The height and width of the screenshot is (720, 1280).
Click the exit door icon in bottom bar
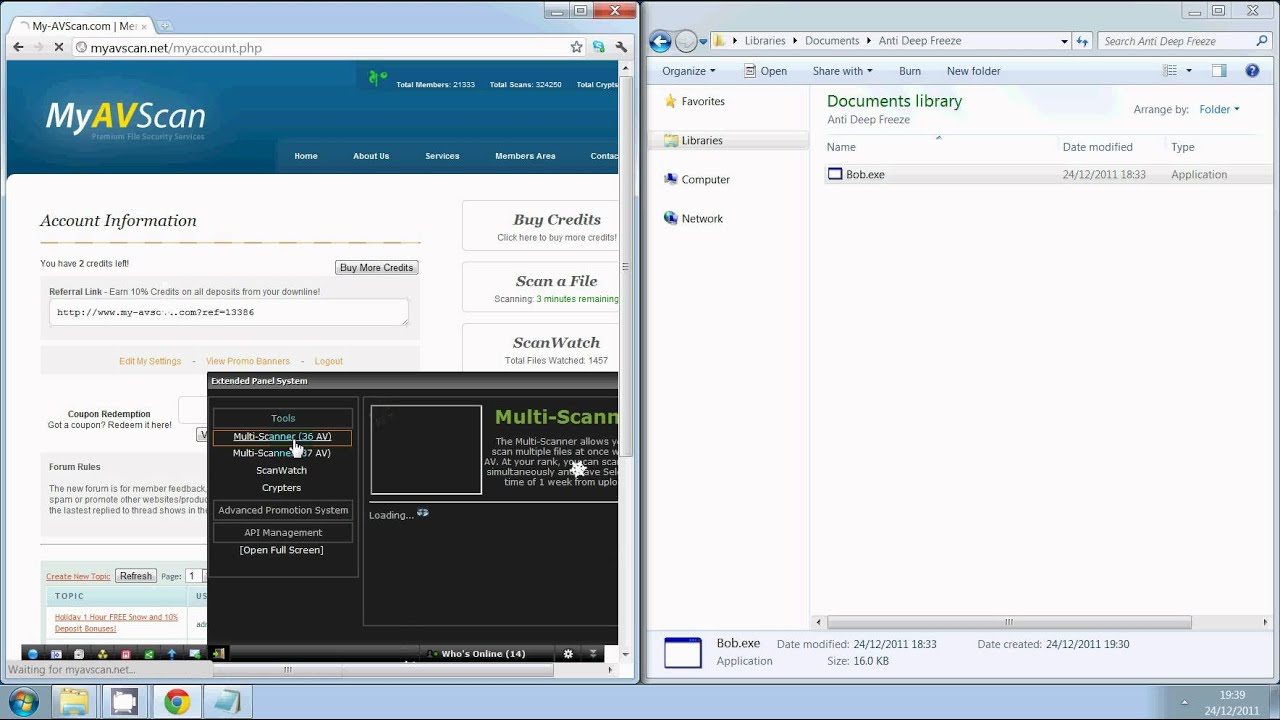218,654
